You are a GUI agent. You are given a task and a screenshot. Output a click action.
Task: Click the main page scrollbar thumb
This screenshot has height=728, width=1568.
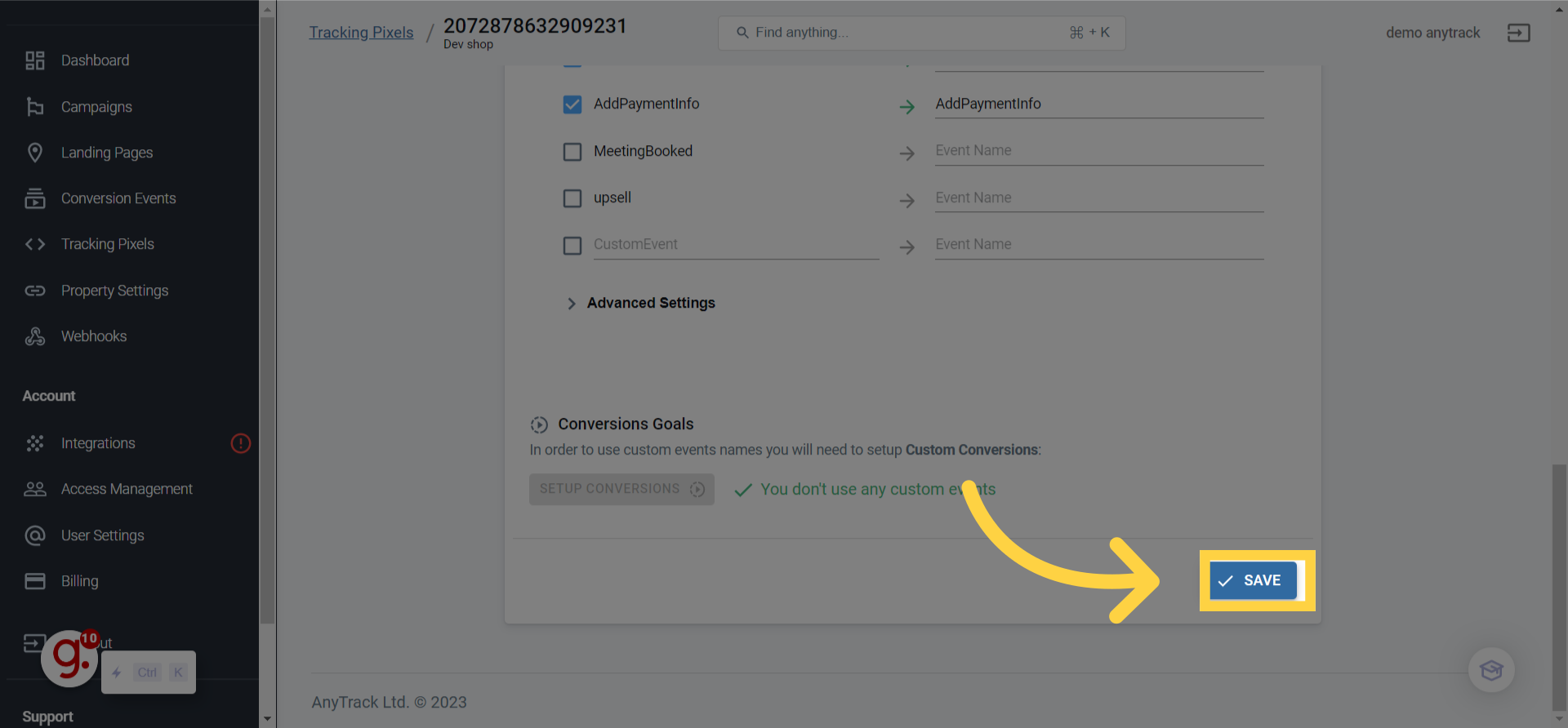point(1559,588)
